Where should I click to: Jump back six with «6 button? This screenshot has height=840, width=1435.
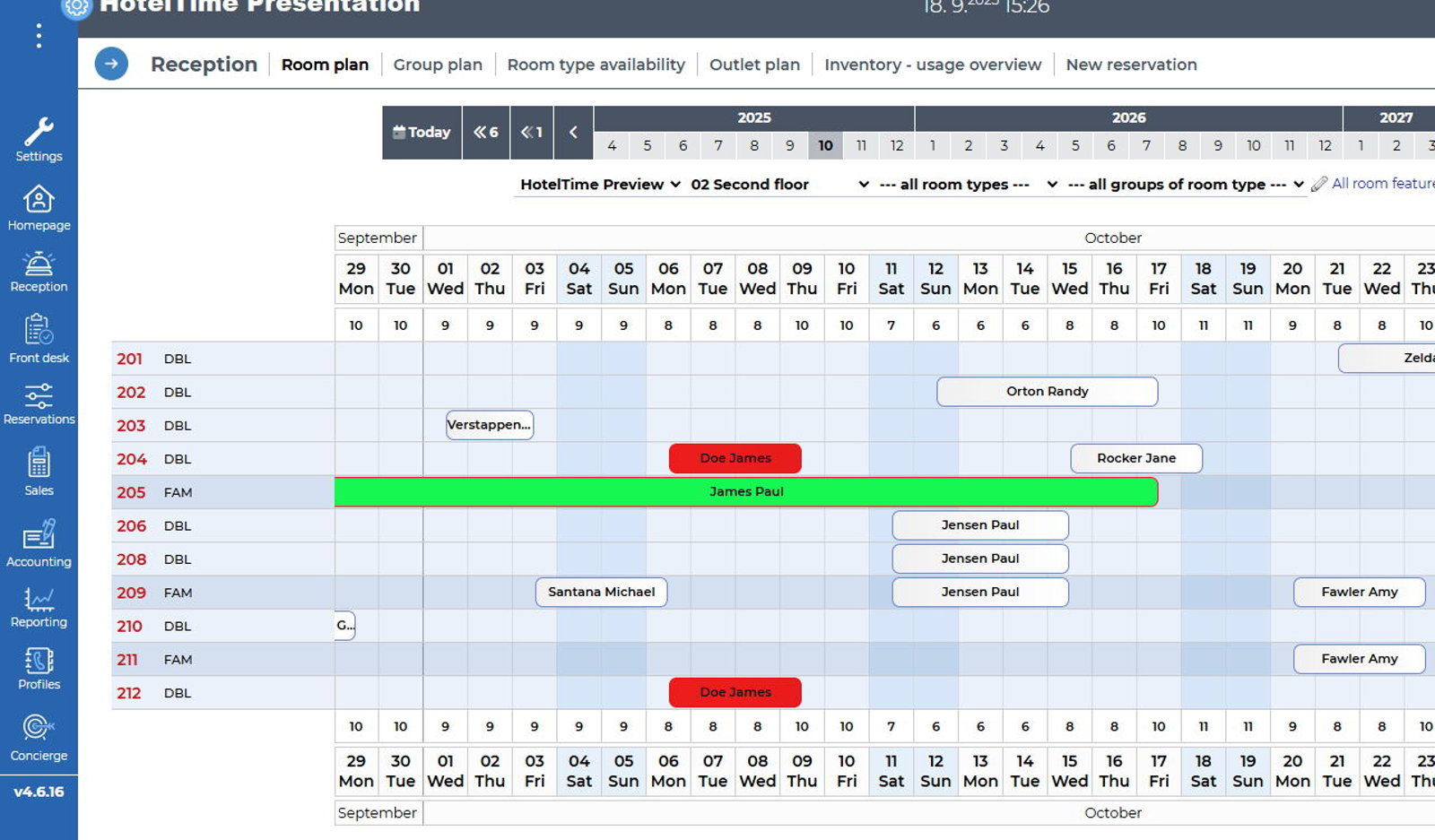(x=486, y=132)
